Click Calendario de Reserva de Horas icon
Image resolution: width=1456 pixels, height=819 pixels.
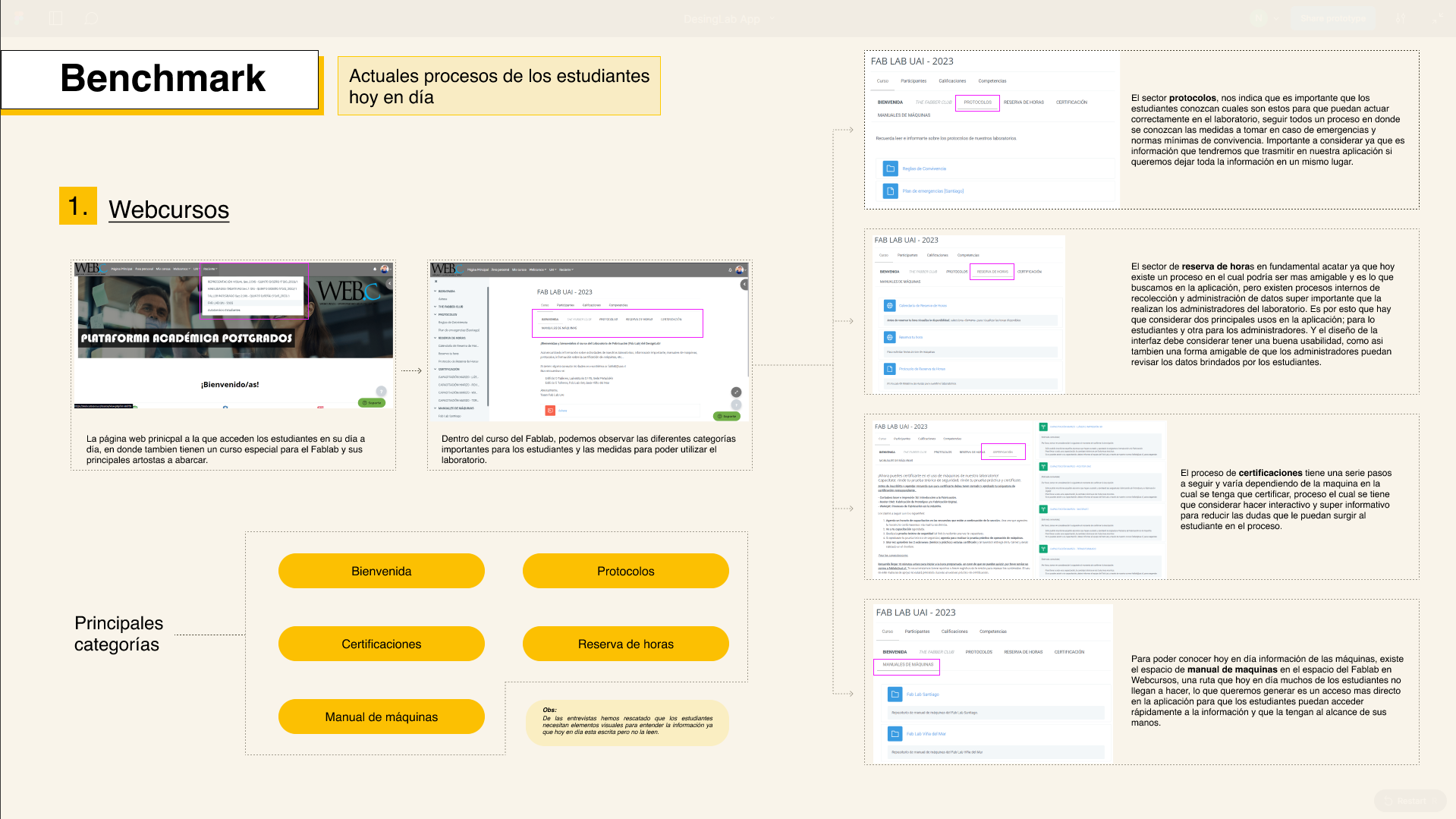click(x=889, y=305)
